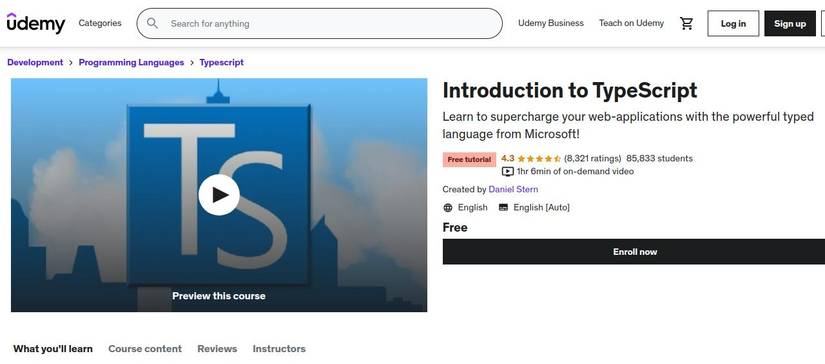Click the globe language icon

pyautogui.click(x=448, y=208)
